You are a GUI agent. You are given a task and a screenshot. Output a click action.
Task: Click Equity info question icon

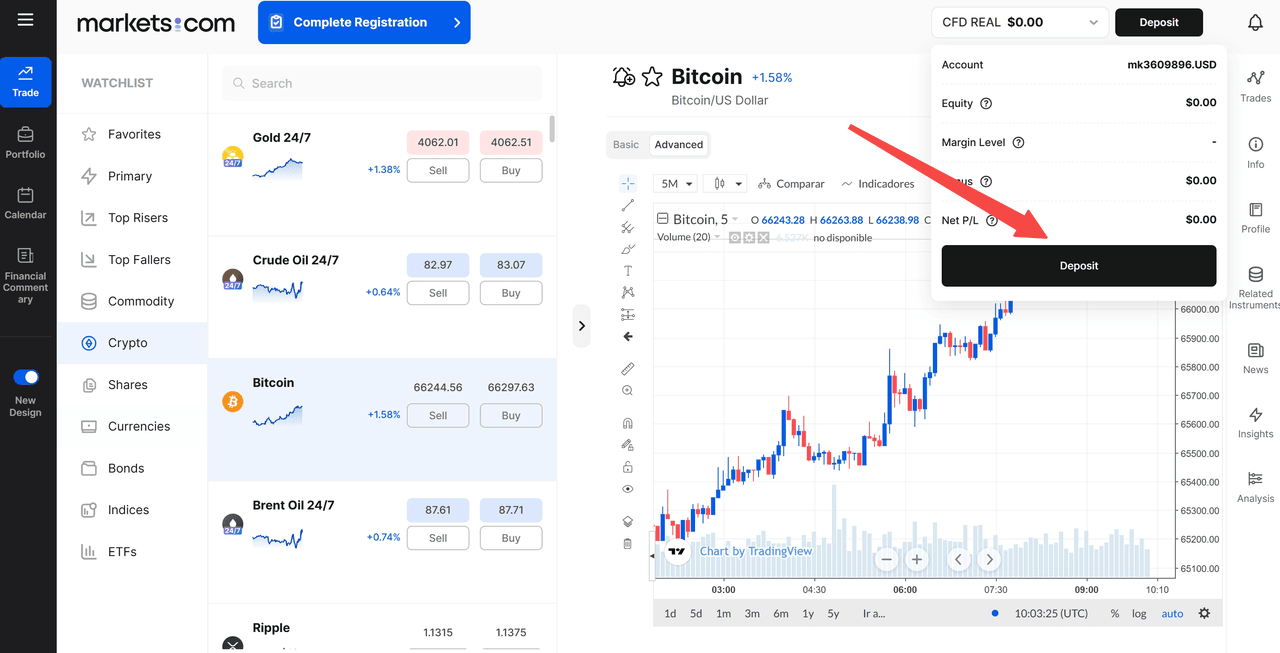[986, 103]
